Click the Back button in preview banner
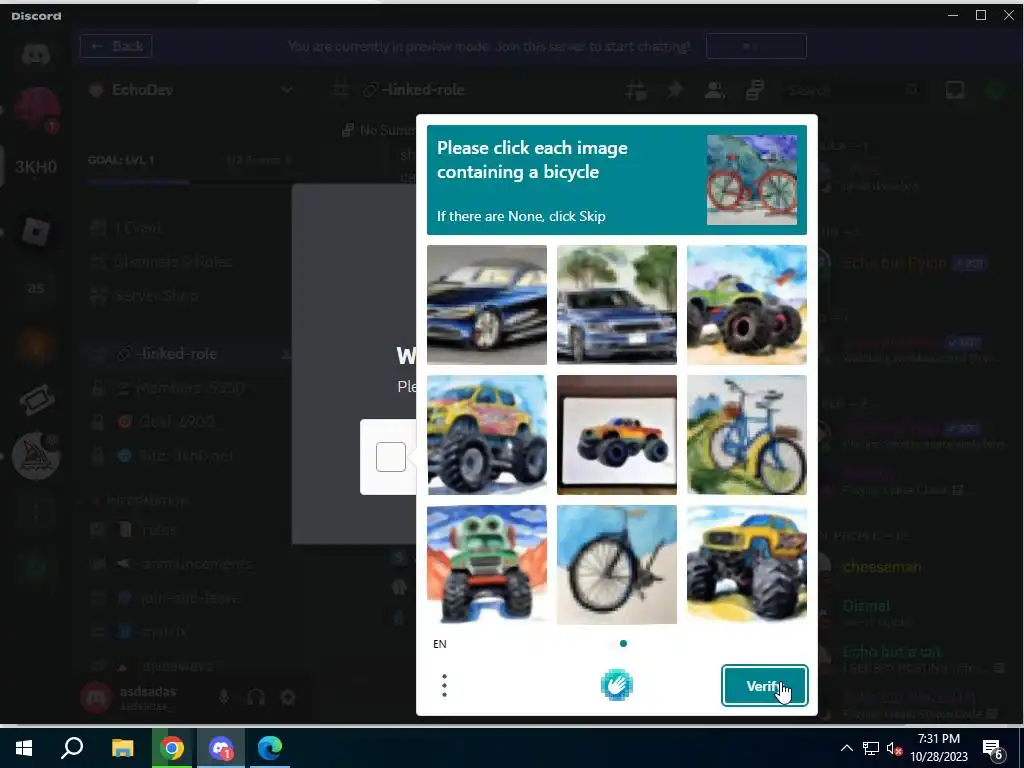1024x768 pixels. tap(116, 46)
